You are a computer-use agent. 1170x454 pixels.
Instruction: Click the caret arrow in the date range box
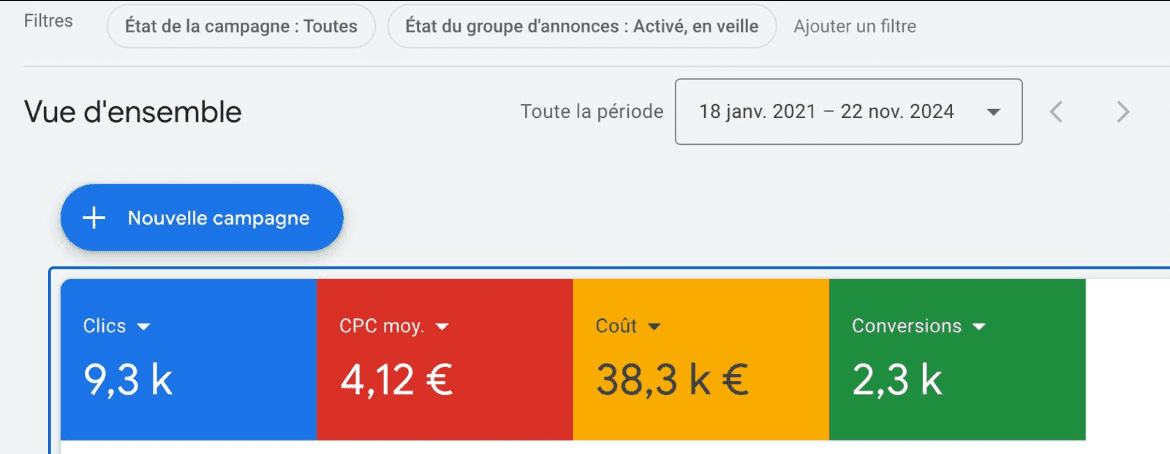pyautogui.click(x=993, y=112)
